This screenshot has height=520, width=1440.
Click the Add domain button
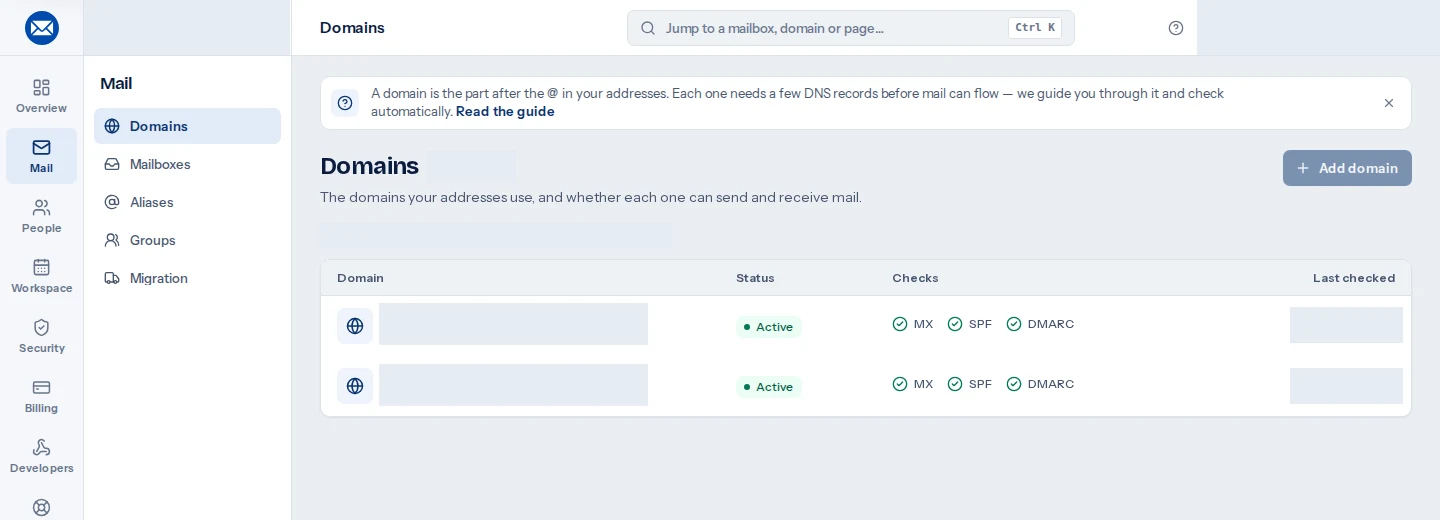[1347, 168]
